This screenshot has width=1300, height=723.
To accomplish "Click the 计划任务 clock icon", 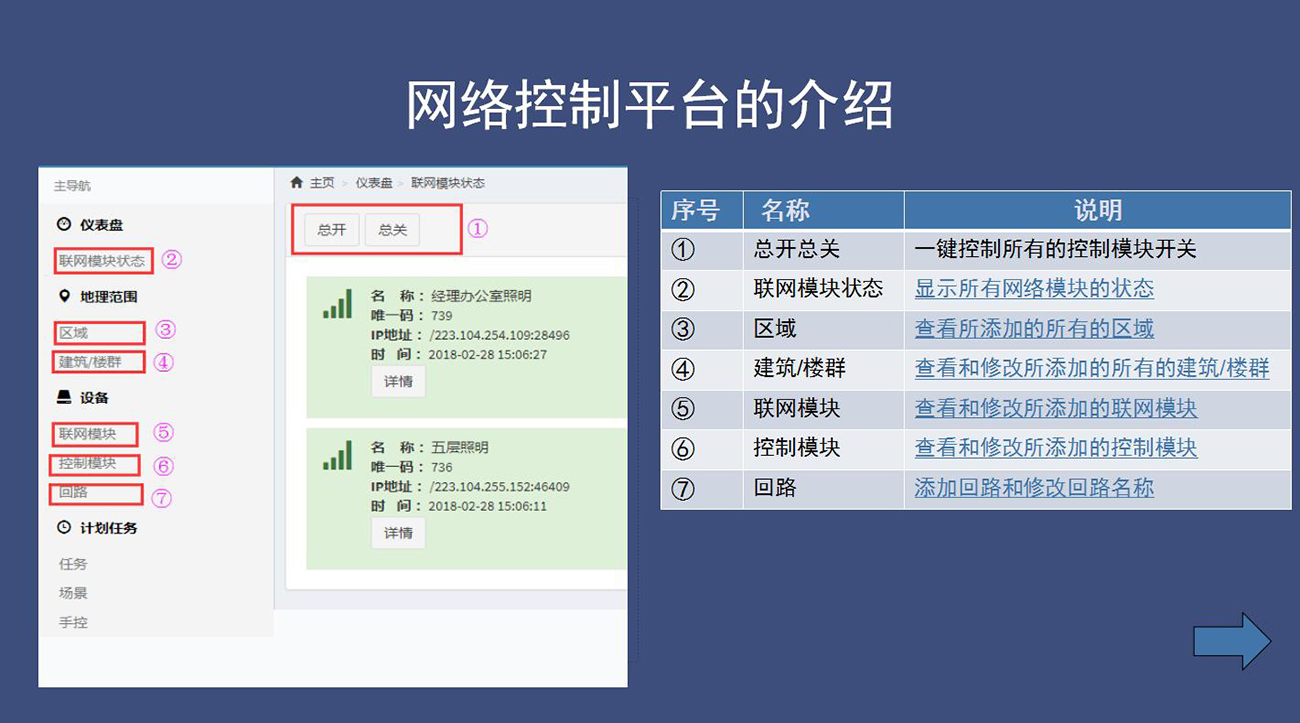I will coord(64,528).
